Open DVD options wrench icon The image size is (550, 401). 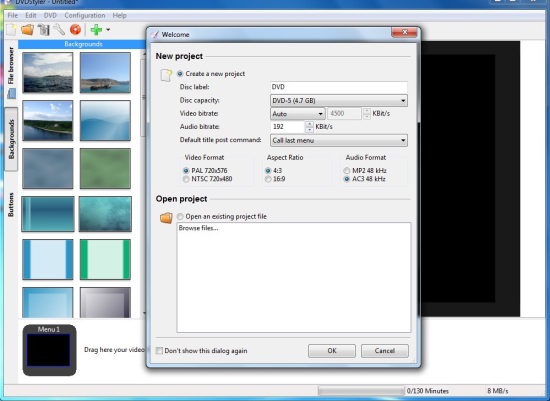[59, 30]
